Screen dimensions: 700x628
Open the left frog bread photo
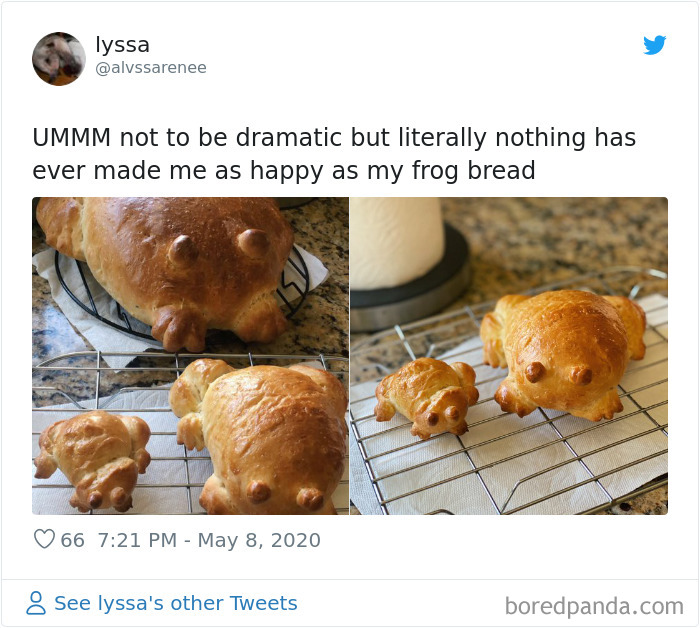pyautogui.click(x=190, y=356)
